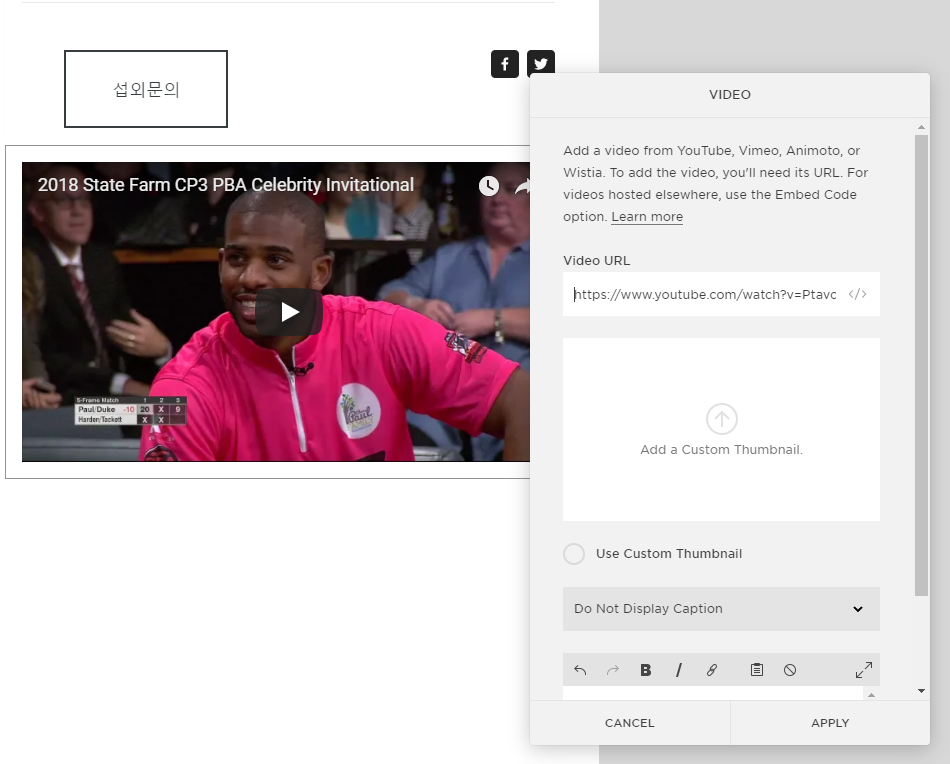This screenshot has height=764, width=950.
Task: Click Add a Custom Thumbnail area
Action: 722,430
